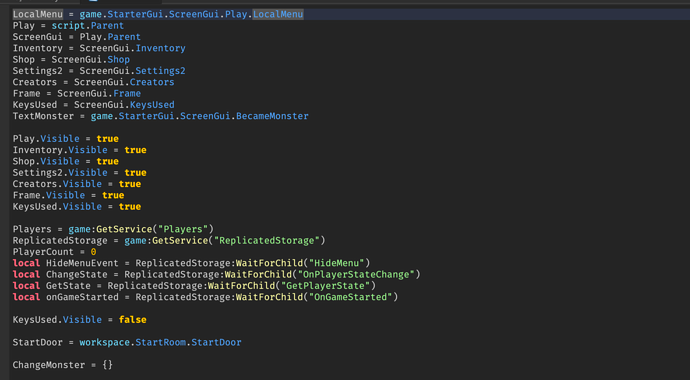Click true in the 'Settings2.Visible = true' line

pyautogui.click(x=135, y=173)
